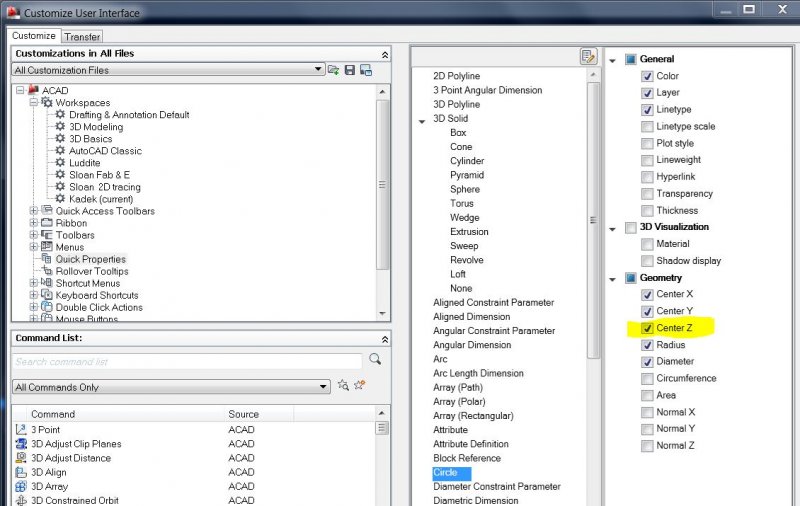Viewport: 800px width, 506px height.
Task: Collapse the Command List panel
Action: [385, 339]
